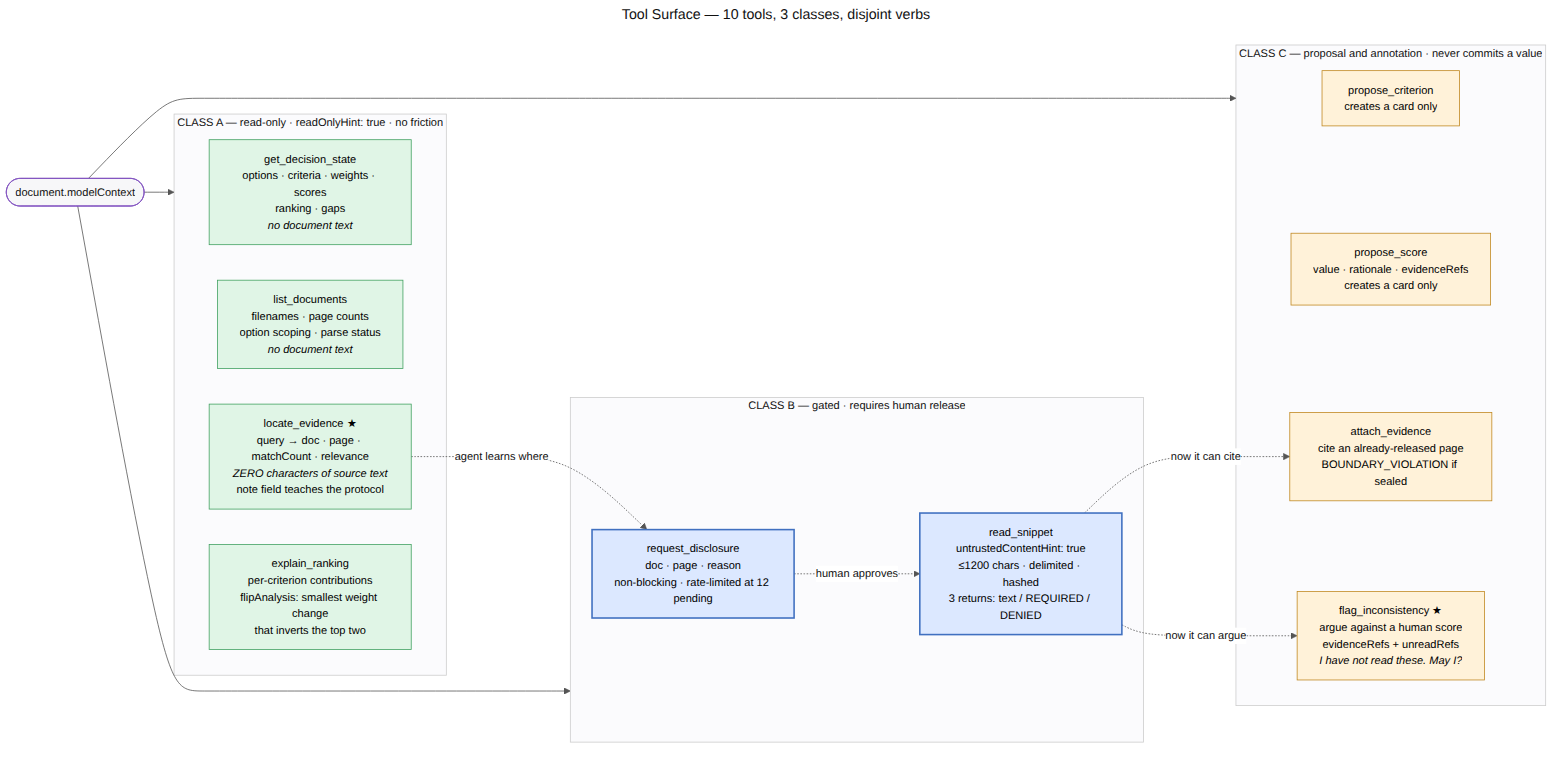The width and height of the screenshot is (1568, 758).
Task: Click the locate_evidence tool box
Action: 310,456
